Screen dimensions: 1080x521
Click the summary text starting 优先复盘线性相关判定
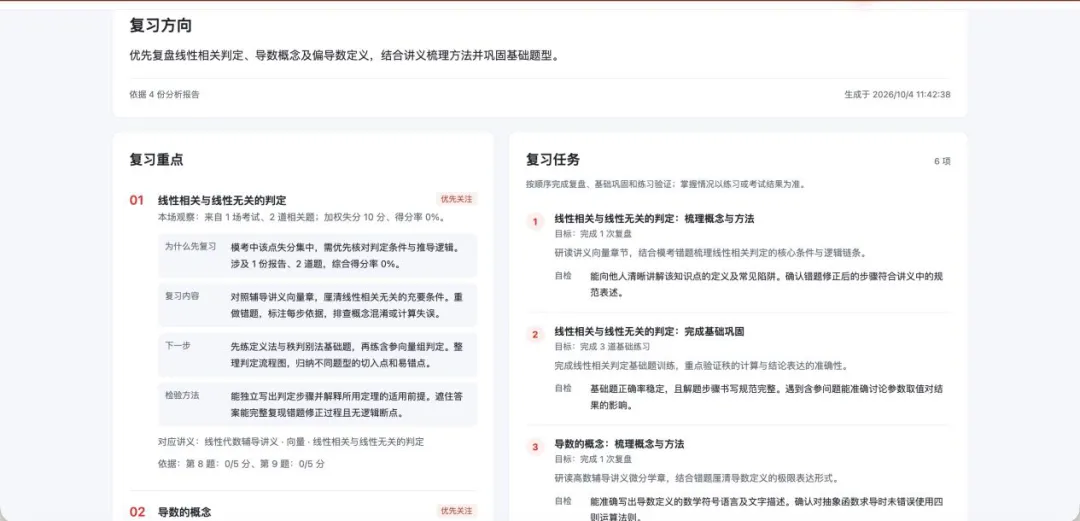[344, 56]
